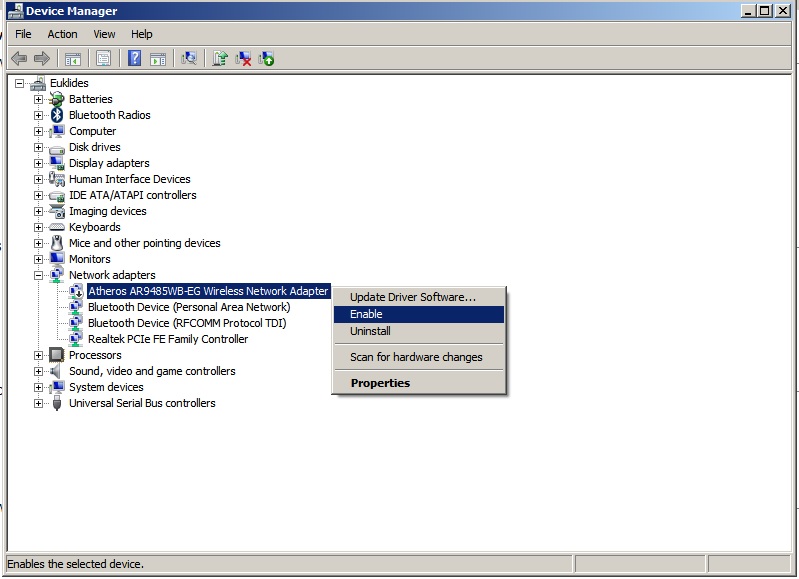799x579 pixels.
Task: Click the Forward arrow toolbar icon
Action: click(42, 59)
